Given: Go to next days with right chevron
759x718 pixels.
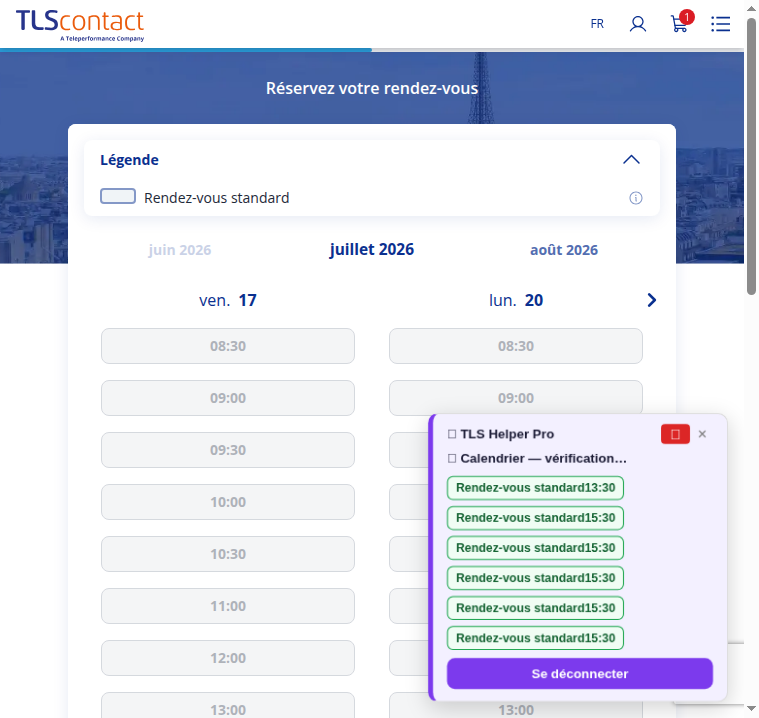Looking at the screenshot, I should point(652,300).
